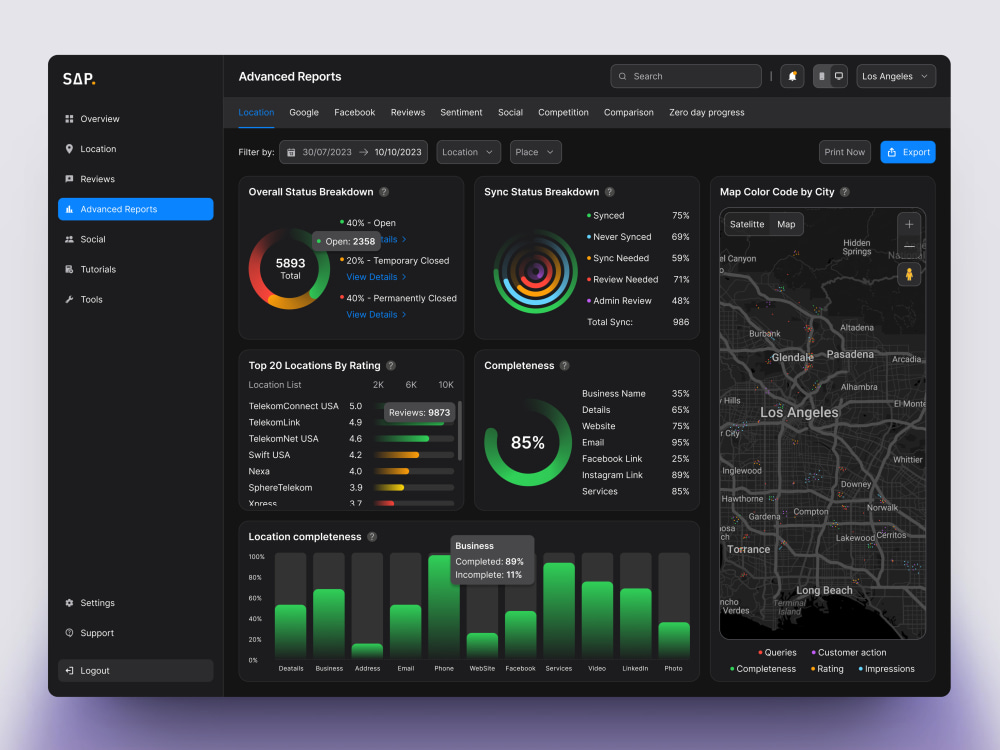Toggle Impressions legend item
The image size is (1000, 750).
(x=886, y=669)
